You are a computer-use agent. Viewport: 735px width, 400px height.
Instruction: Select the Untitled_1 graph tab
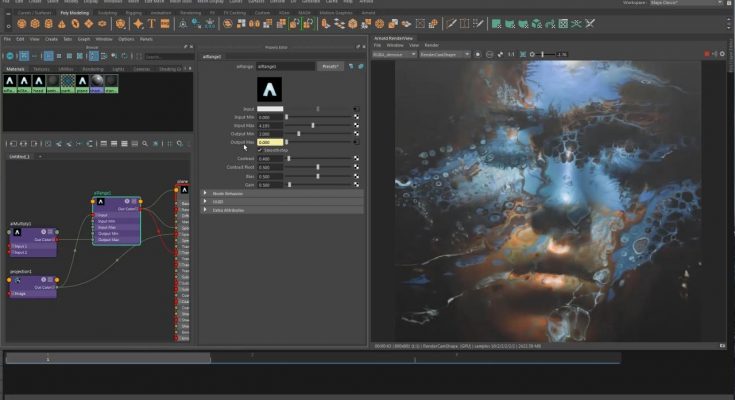[x=19, y=157]
